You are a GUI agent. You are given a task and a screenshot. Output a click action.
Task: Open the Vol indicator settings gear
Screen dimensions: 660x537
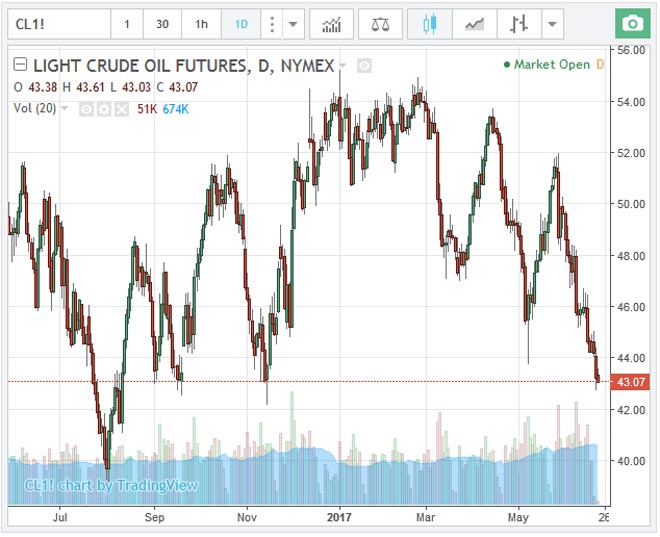(x=102, y=107)
